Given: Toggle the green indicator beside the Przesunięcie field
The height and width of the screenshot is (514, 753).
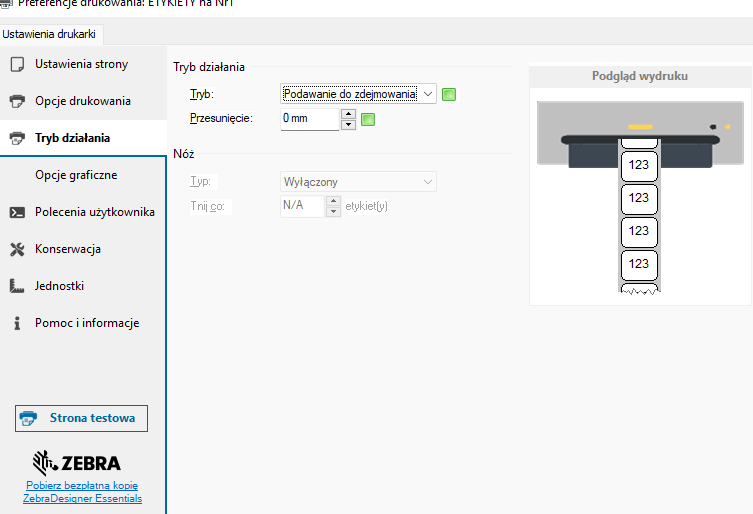Looking at the screenshot, I should point(367,120).
